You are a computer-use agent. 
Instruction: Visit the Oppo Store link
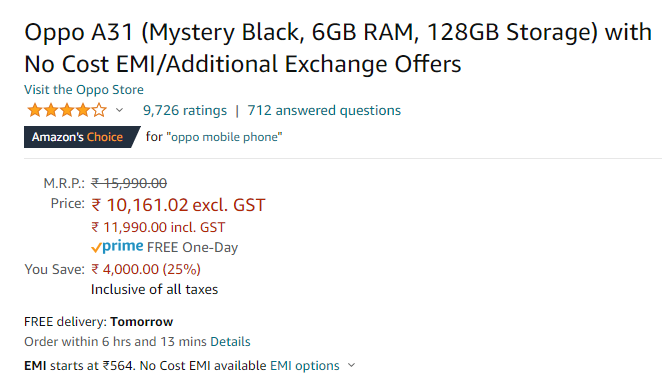pos(84,90)
